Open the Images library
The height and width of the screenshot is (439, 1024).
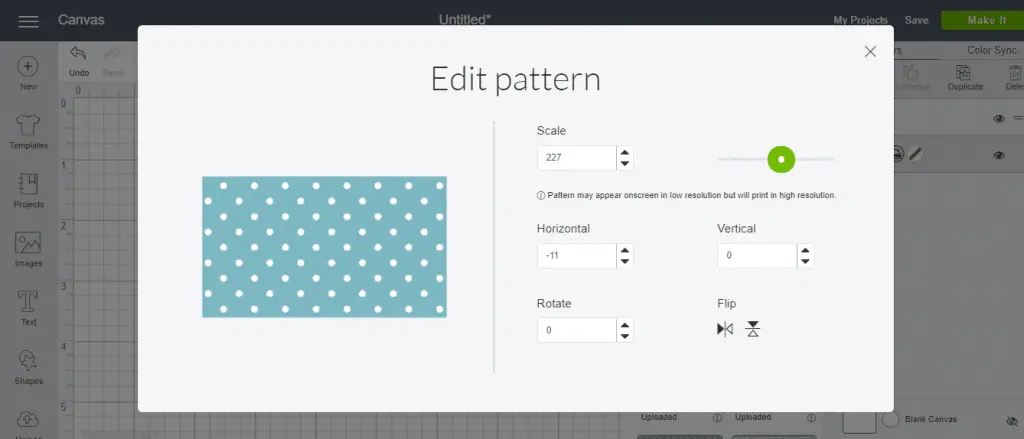[28, 249]
